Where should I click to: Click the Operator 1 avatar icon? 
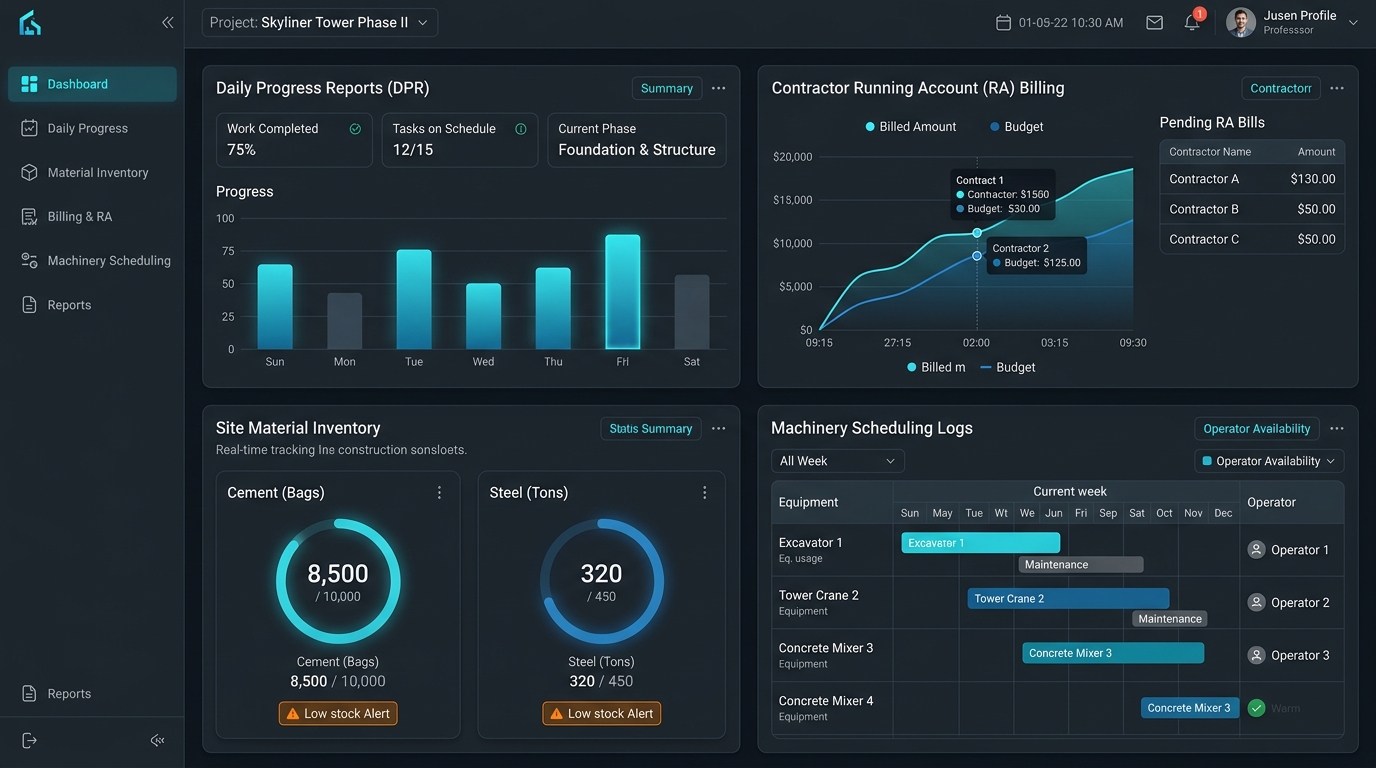click(1257, 549)
